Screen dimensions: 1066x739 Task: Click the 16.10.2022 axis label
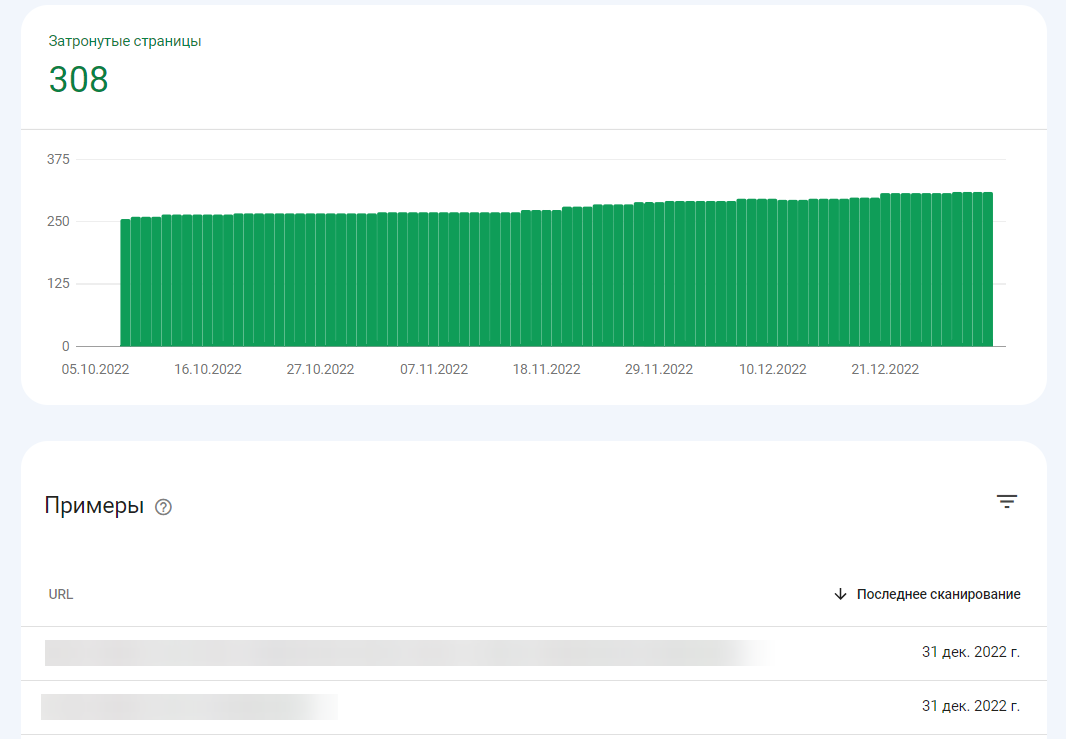(208, 369)
